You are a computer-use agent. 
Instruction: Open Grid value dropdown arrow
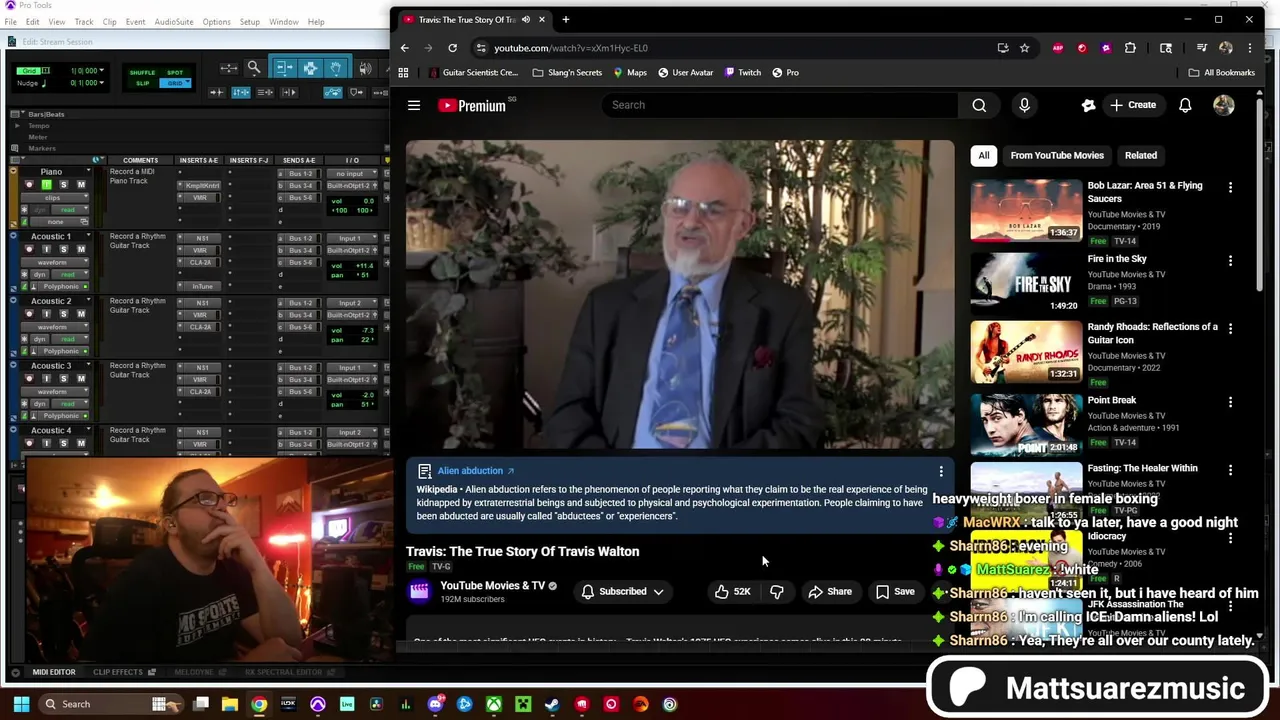[103, 71]
